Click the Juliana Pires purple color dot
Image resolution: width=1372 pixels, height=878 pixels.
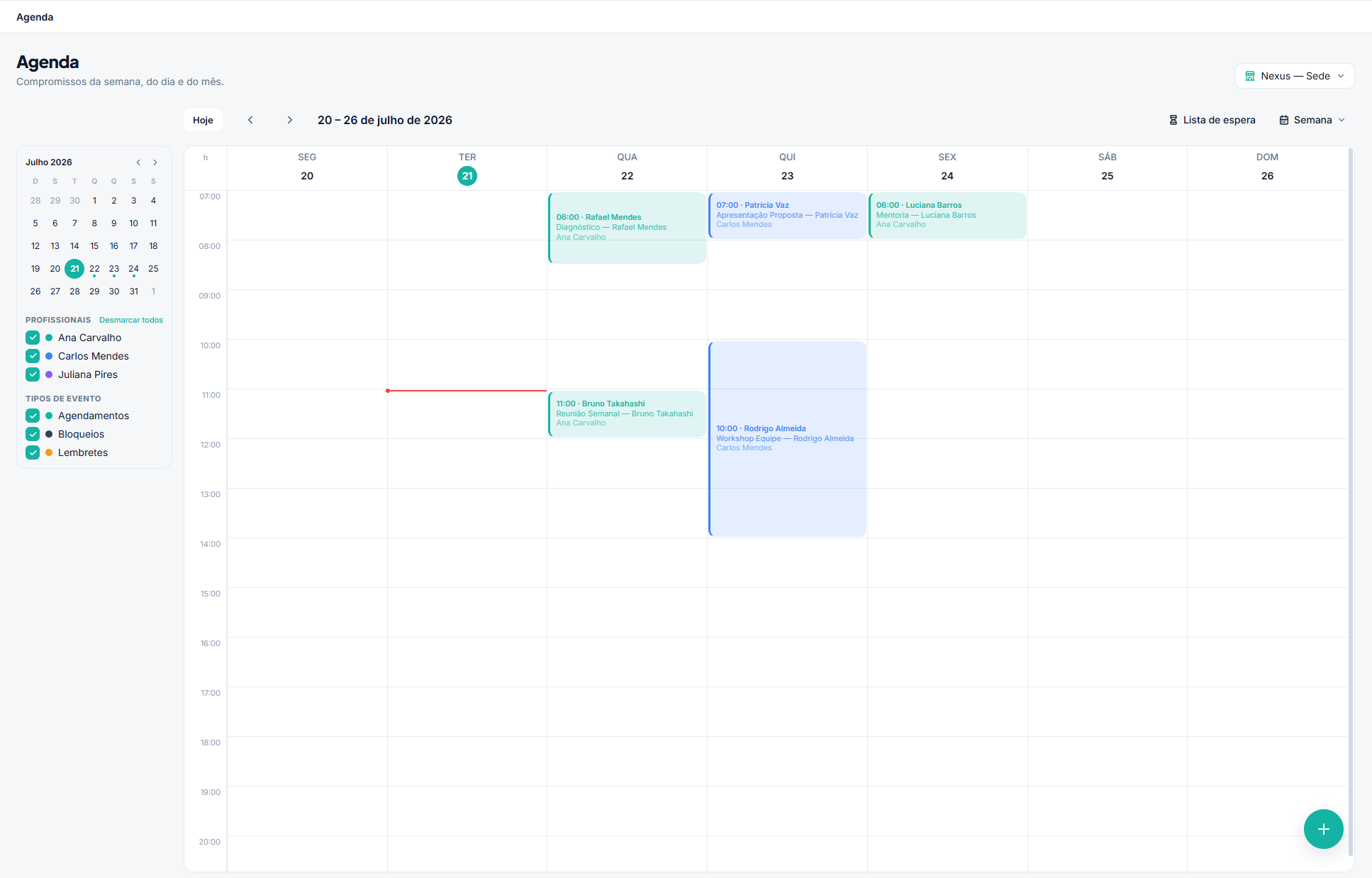[49, 374]
